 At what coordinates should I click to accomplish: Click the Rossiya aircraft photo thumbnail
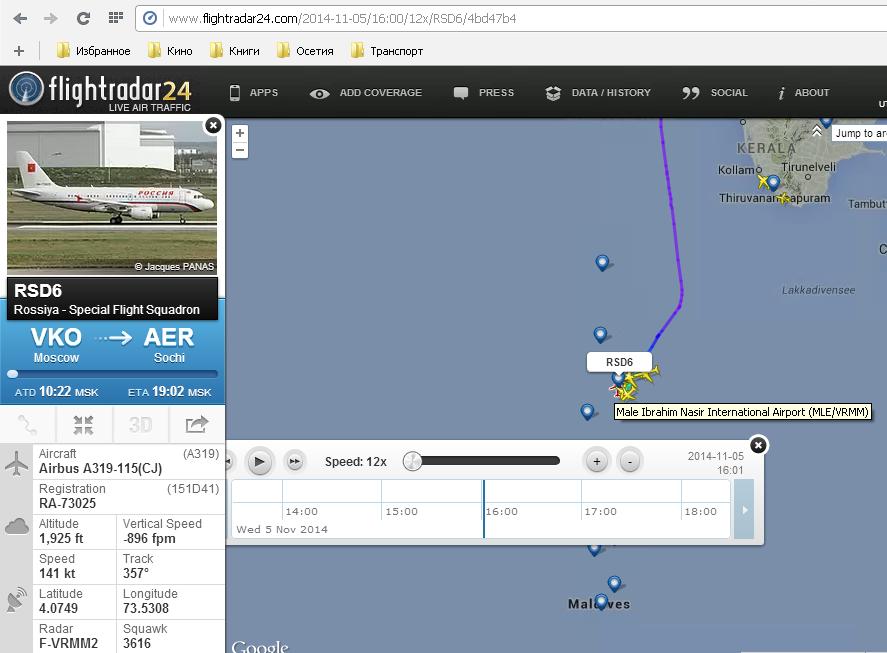[111, 197]
